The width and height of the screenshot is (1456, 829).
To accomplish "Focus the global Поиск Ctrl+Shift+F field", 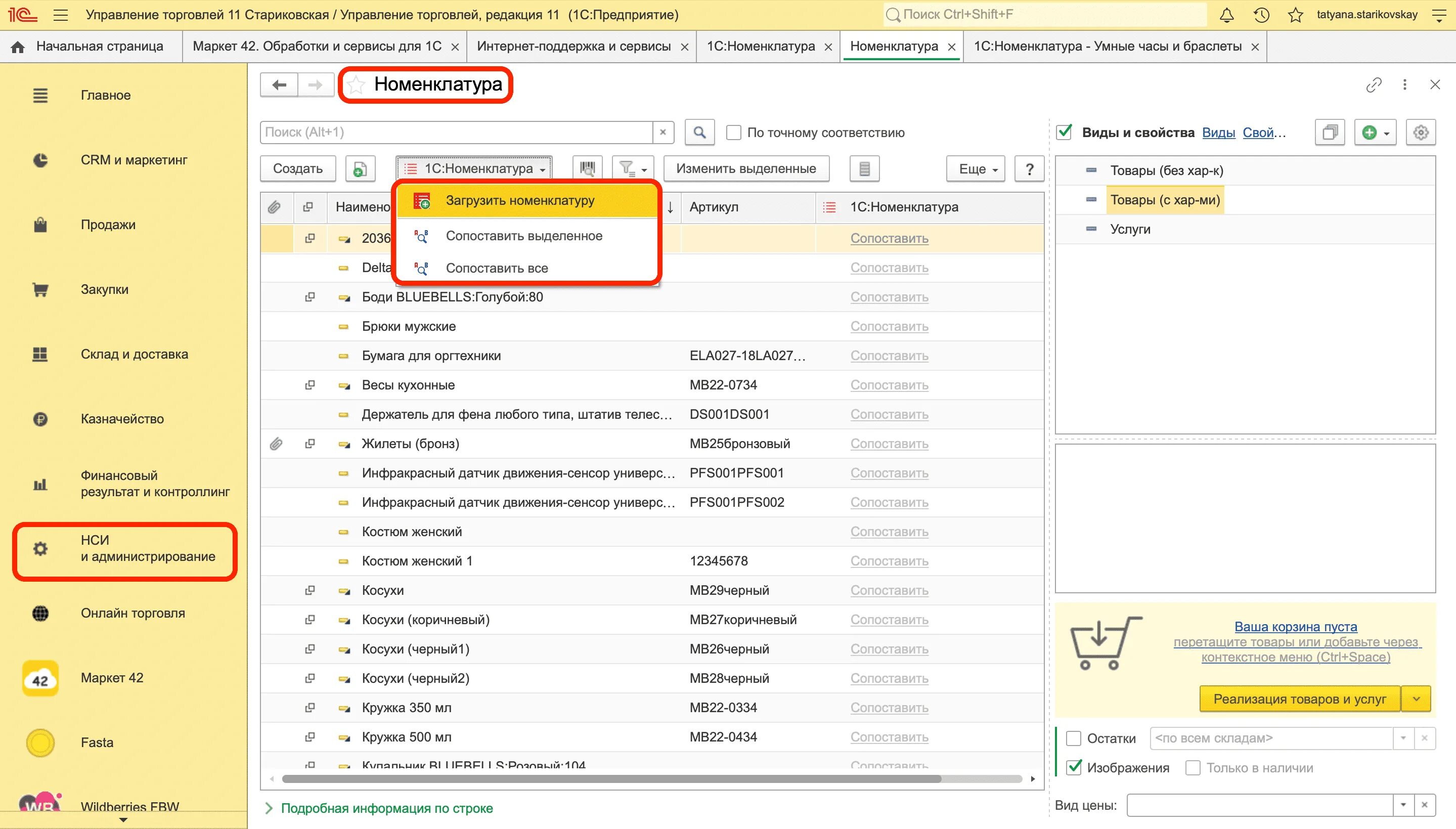I will coord(1044,15).
